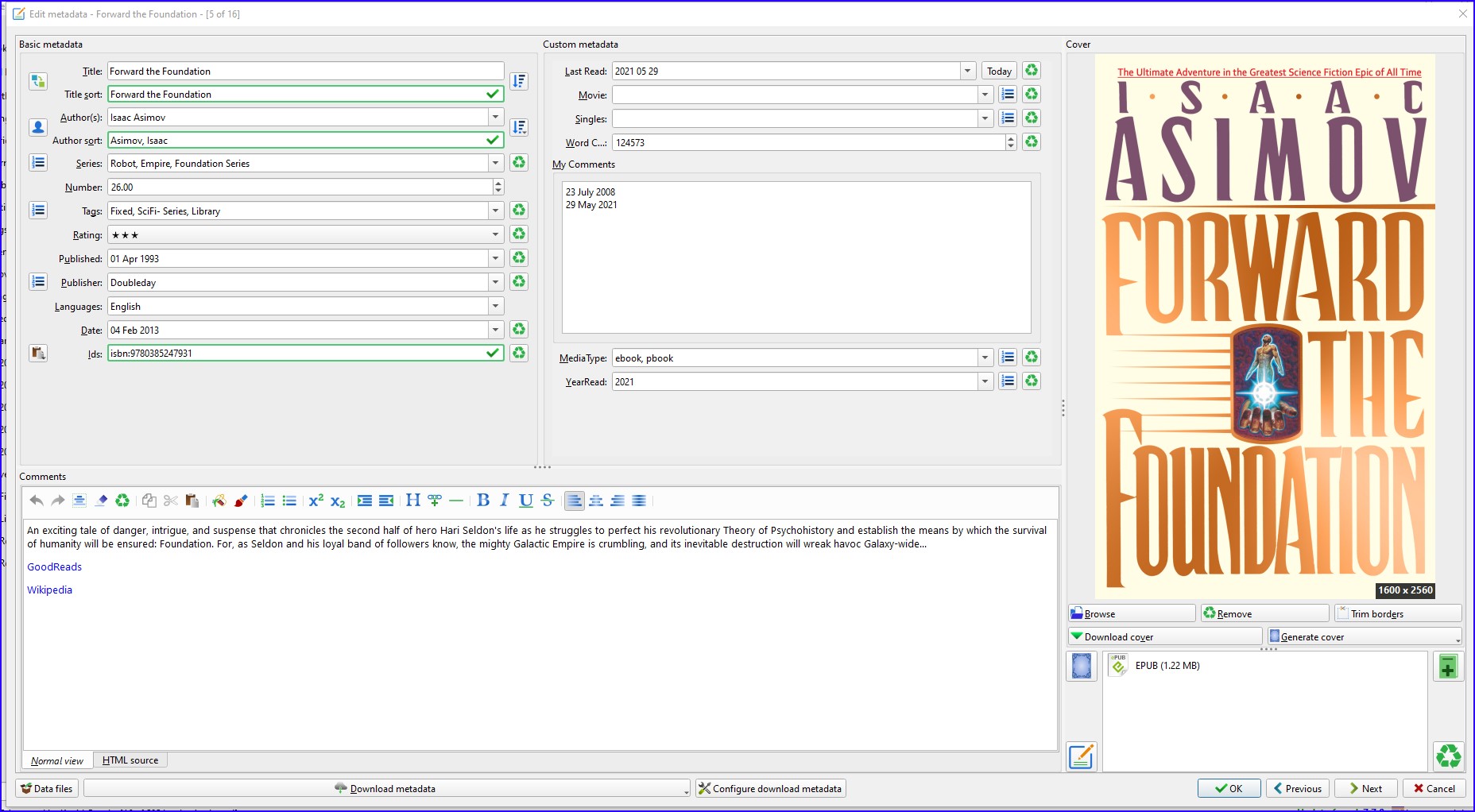Toggle italic formatting in Comments
The width and height of the screenshot is (1475, 812).
pyautogui.click(x=504, y=501)
